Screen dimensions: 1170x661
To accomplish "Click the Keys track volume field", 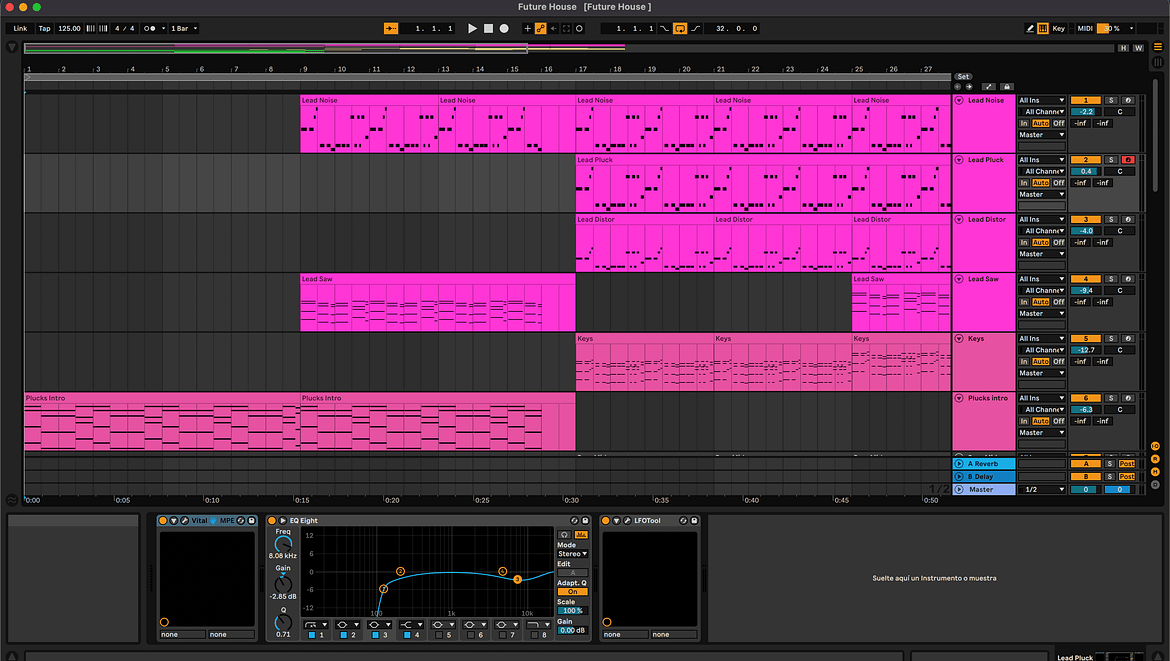I will coord(1084,350).
